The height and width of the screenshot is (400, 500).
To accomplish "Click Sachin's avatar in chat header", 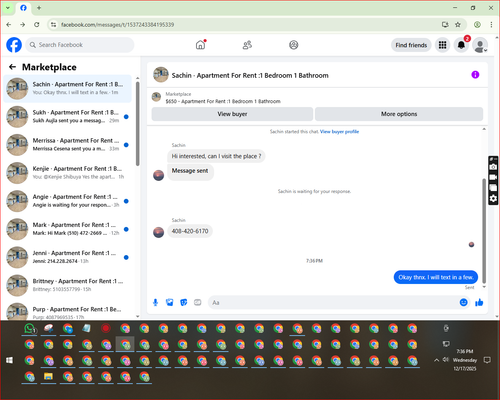I will click(161, 75).
